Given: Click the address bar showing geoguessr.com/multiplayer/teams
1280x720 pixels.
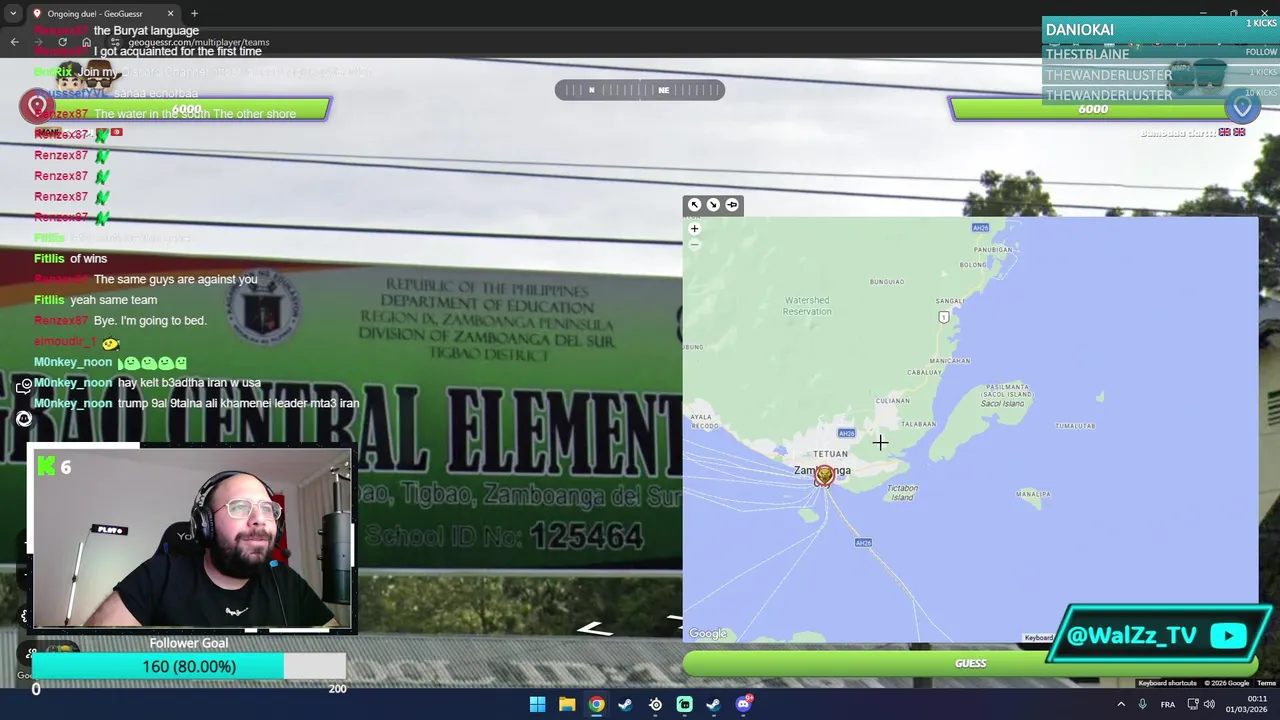Looking at the screenshot, I should tap(199, 42).
